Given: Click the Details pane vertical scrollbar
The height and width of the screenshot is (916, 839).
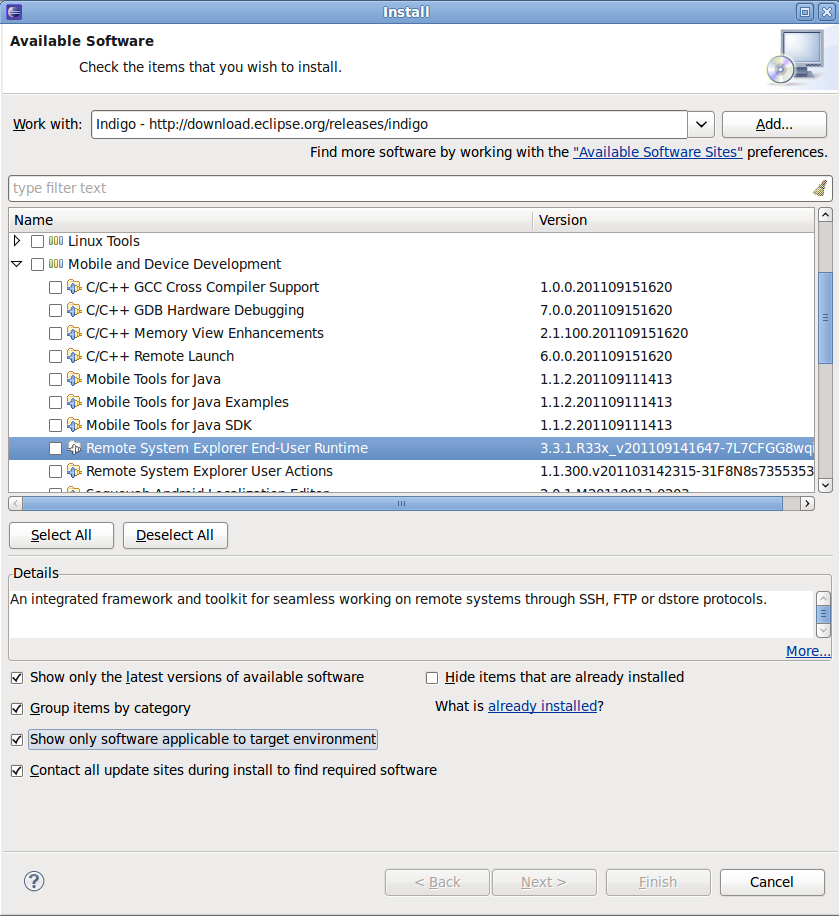Looking at the screenshot, I should tap(823, 614).
